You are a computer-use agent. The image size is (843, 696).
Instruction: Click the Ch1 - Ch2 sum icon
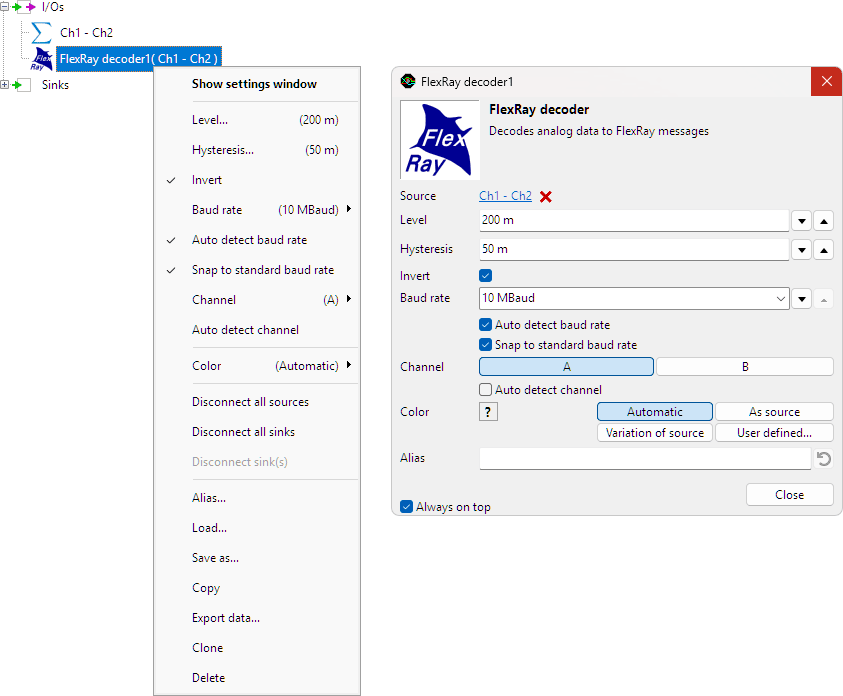coord(41,33)
